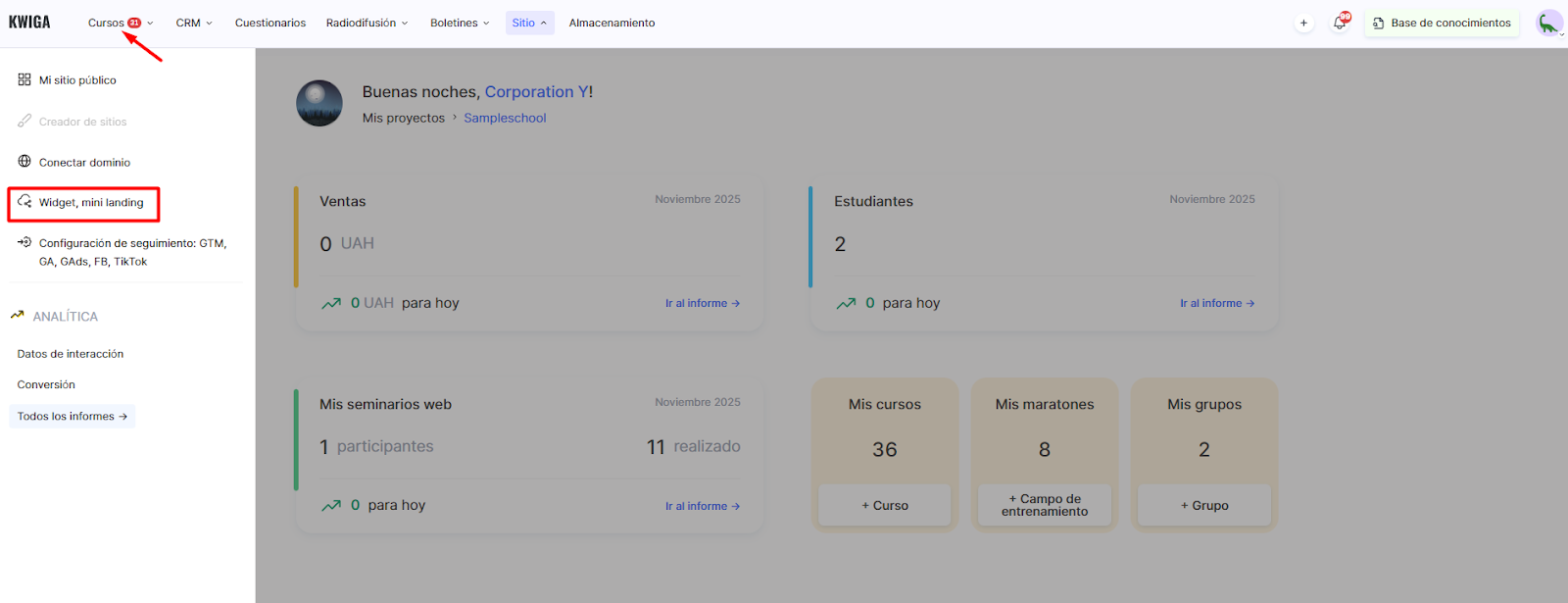Click Ir al informe in Ventas card
Image resolution: width=1568 pixels, height=603 pixels.
702,303
